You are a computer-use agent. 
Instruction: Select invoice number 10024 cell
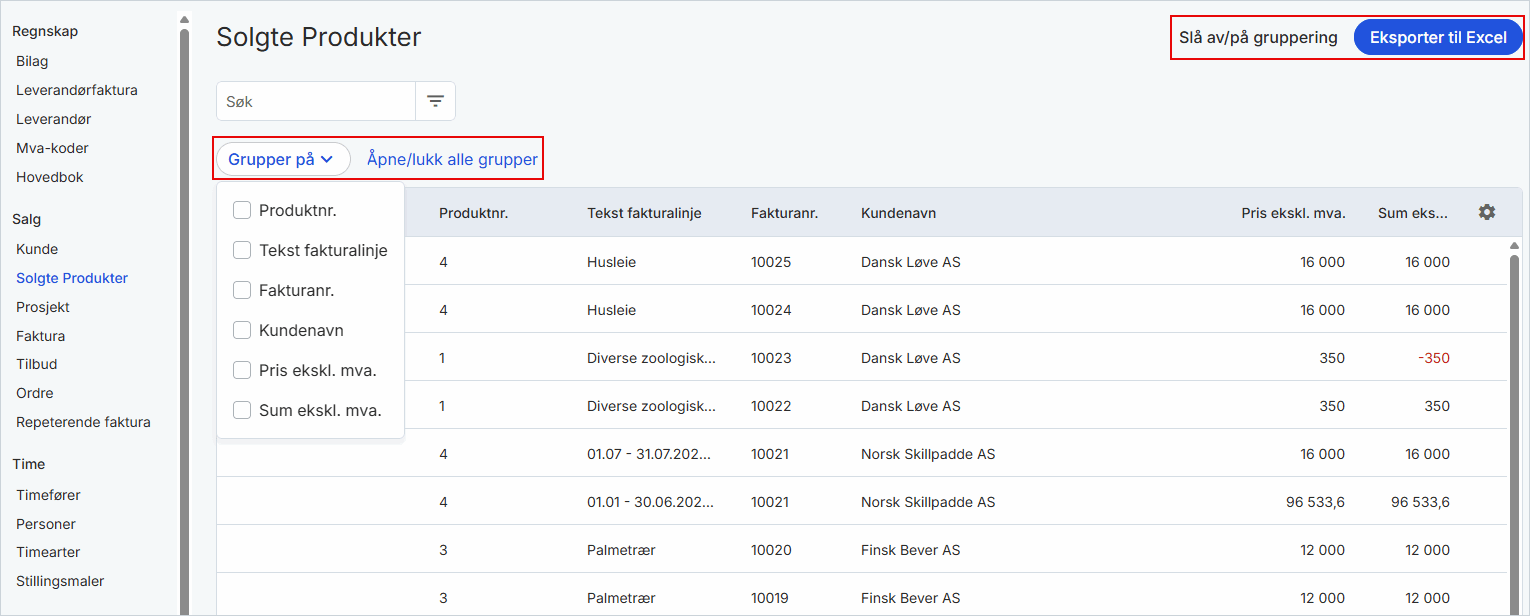pyautogui.click(x=771, y=310)
